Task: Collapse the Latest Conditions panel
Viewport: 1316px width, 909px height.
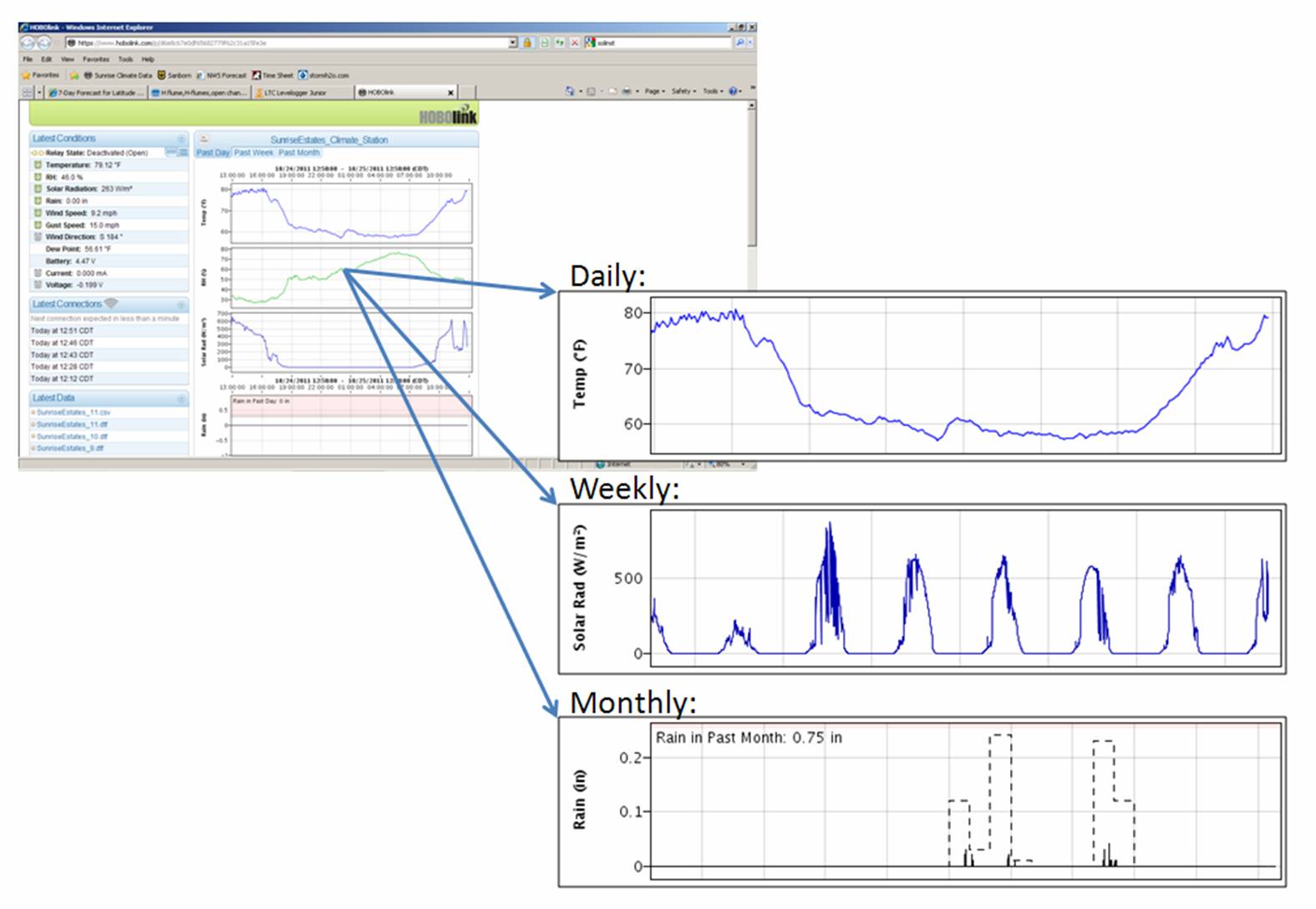Action: tap(180, 139)
